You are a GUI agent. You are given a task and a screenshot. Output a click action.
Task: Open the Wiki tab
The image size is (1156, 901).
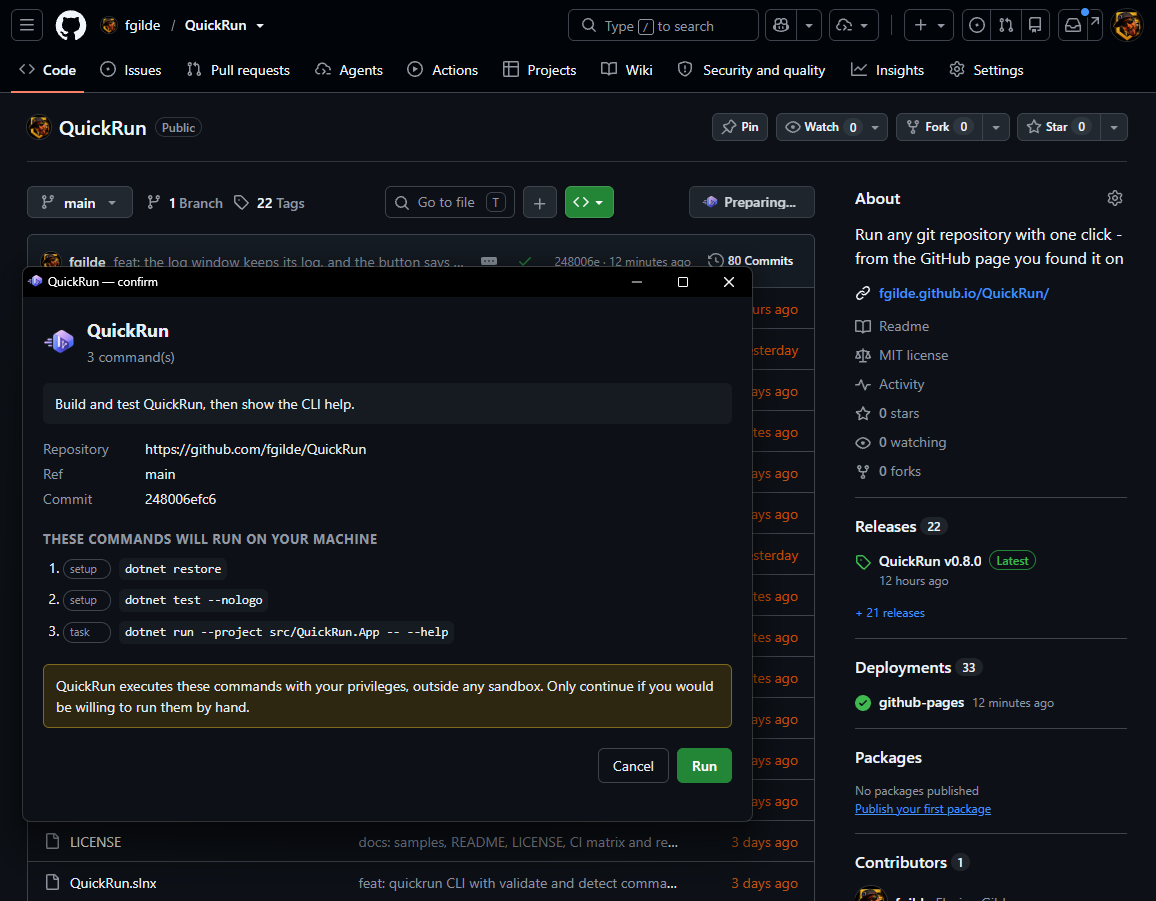click(627, 70)
